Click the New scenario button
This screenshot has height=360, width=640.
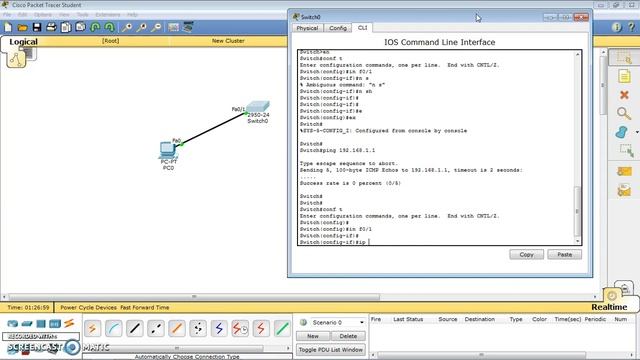coord(313,336)
